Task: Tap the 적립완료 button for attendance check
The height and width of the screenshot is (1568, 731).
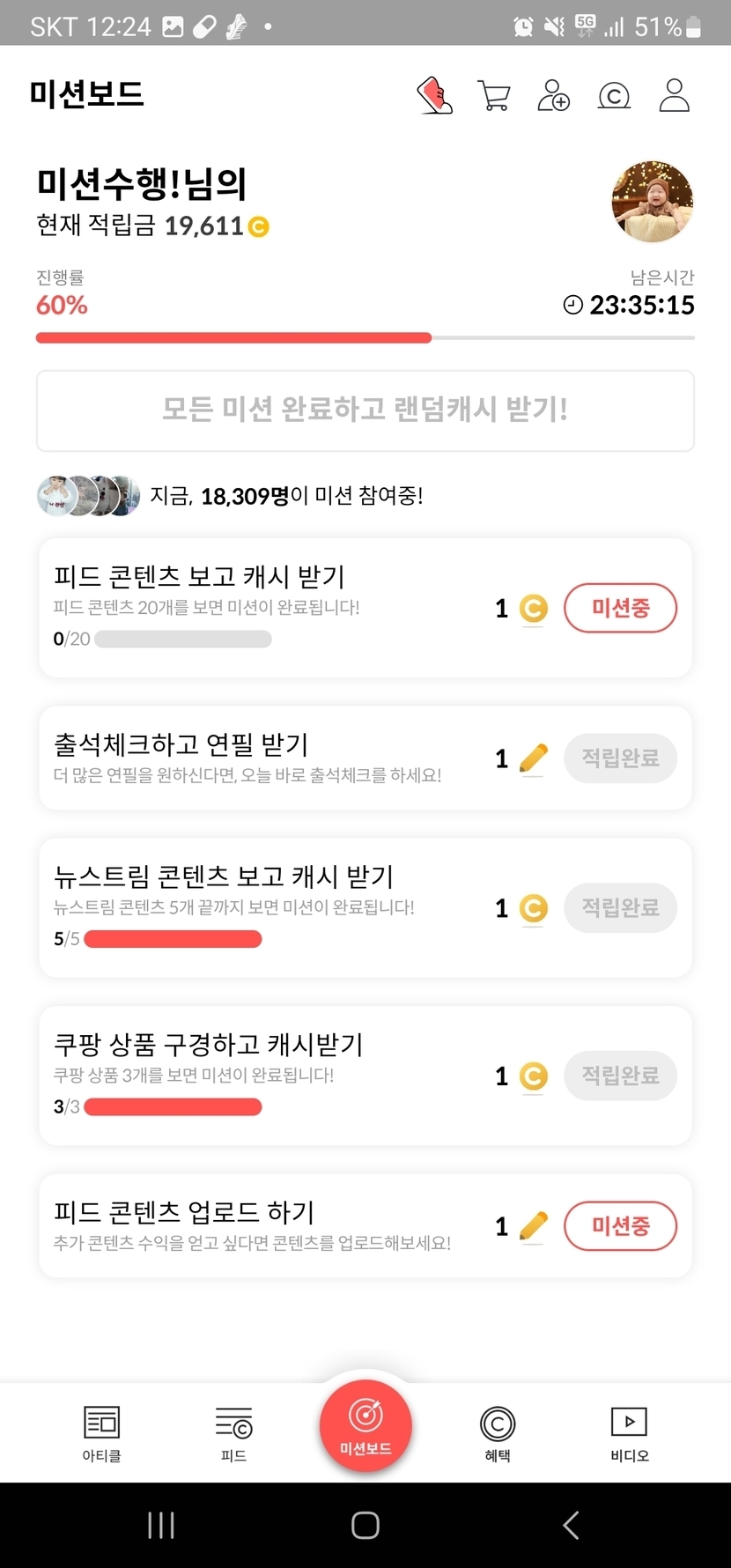Action: point(620,758)
